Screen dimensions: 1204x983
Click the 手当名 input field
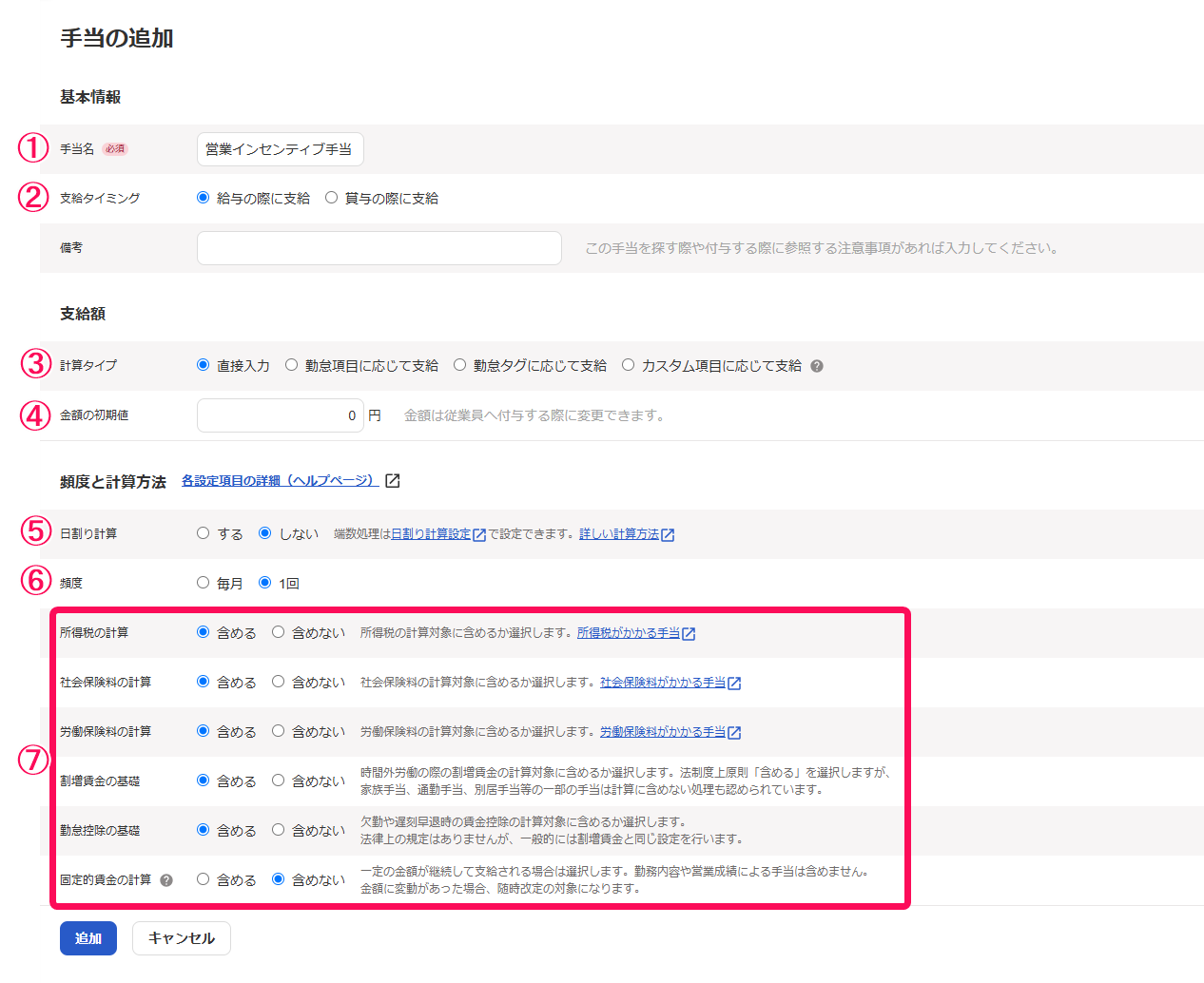pyautogui.click(x=281, y=149)
